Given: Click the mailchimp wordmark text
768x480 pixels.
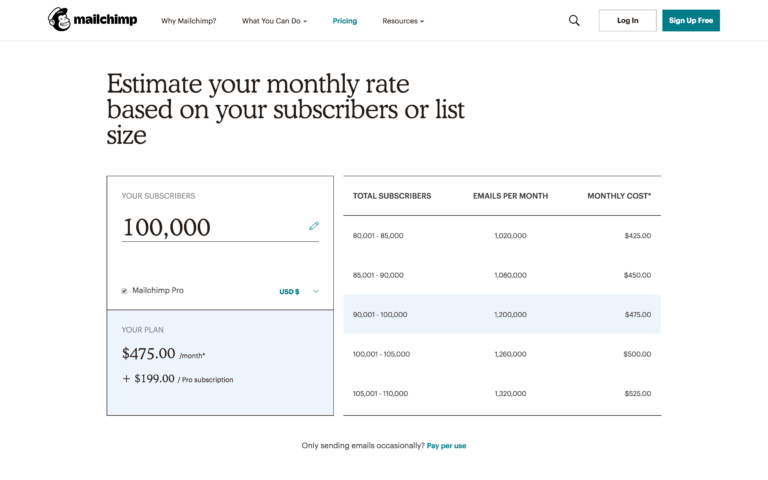Looking at the screenshot, I should pos(105,20).
